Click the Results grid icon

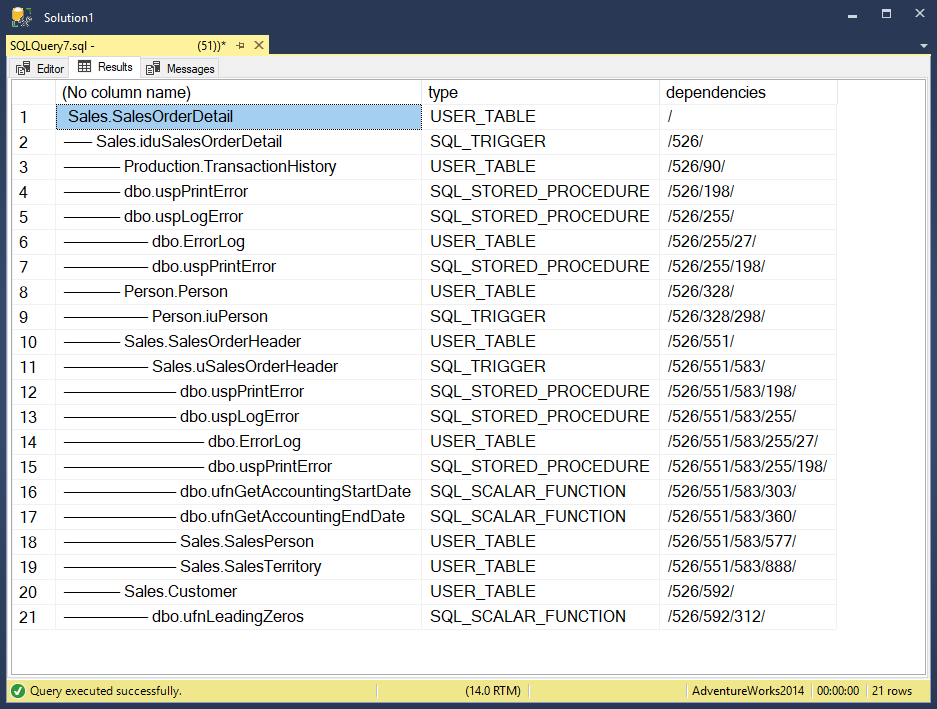tap(85, 68)
